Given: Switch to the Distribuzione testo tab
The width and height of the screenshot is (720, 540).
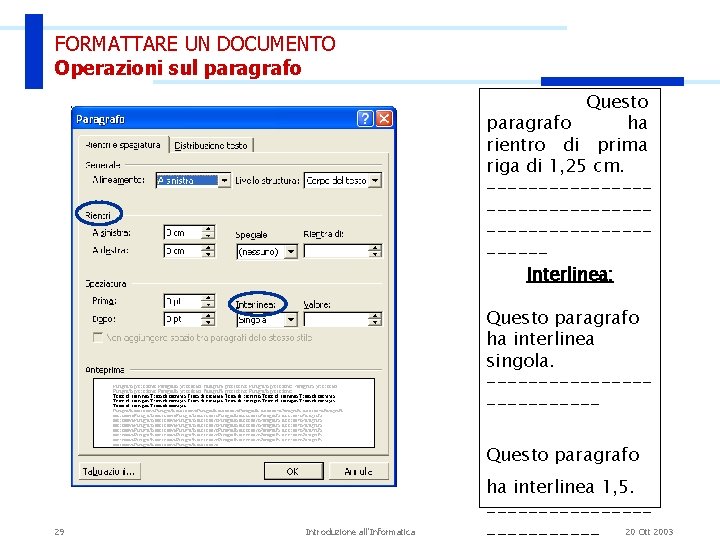Looking at the screenshot, I should (x=211, y=146).
